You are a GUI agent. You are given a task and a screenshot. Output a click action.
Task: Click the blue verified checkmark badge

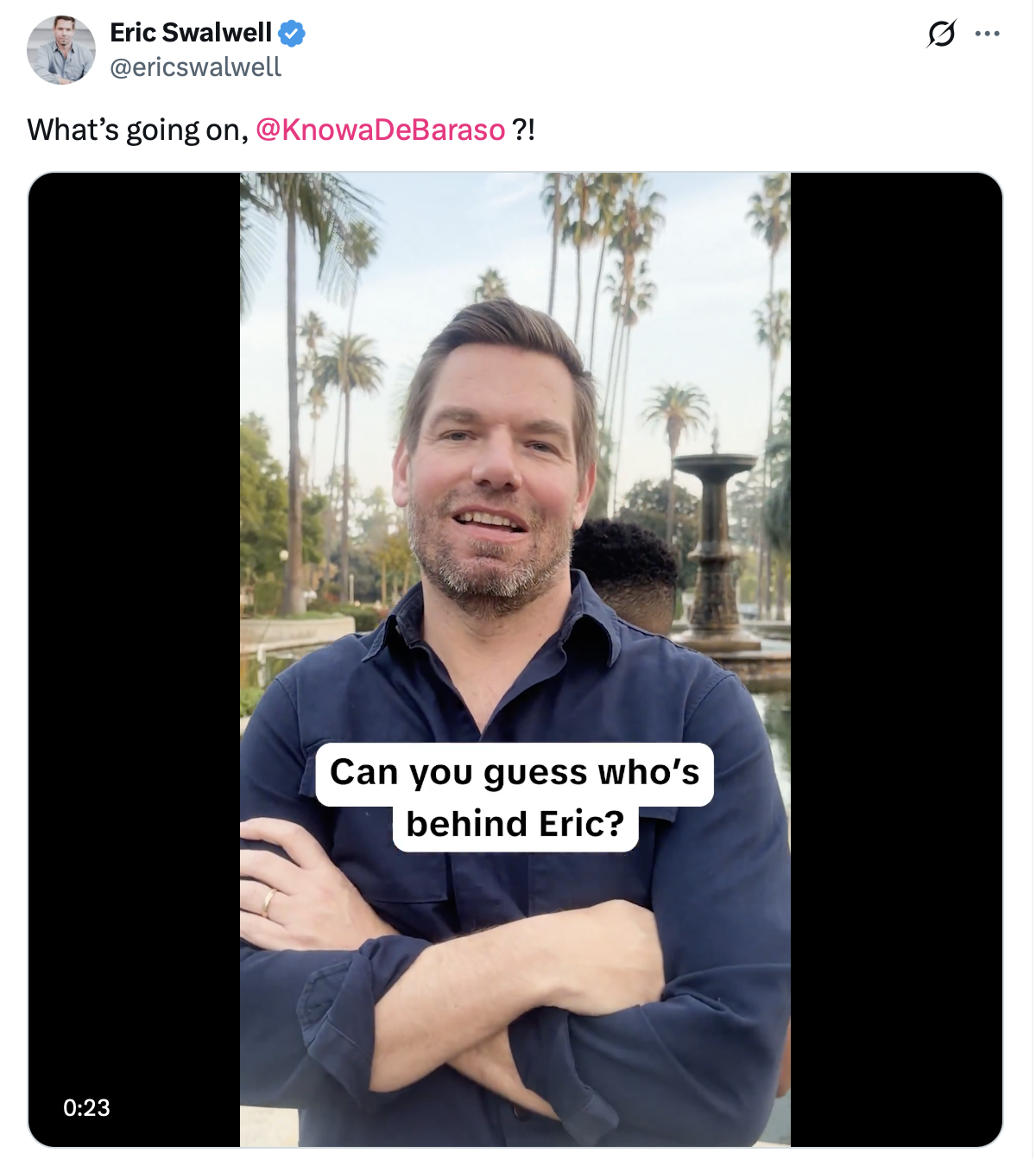click(291, 34)
